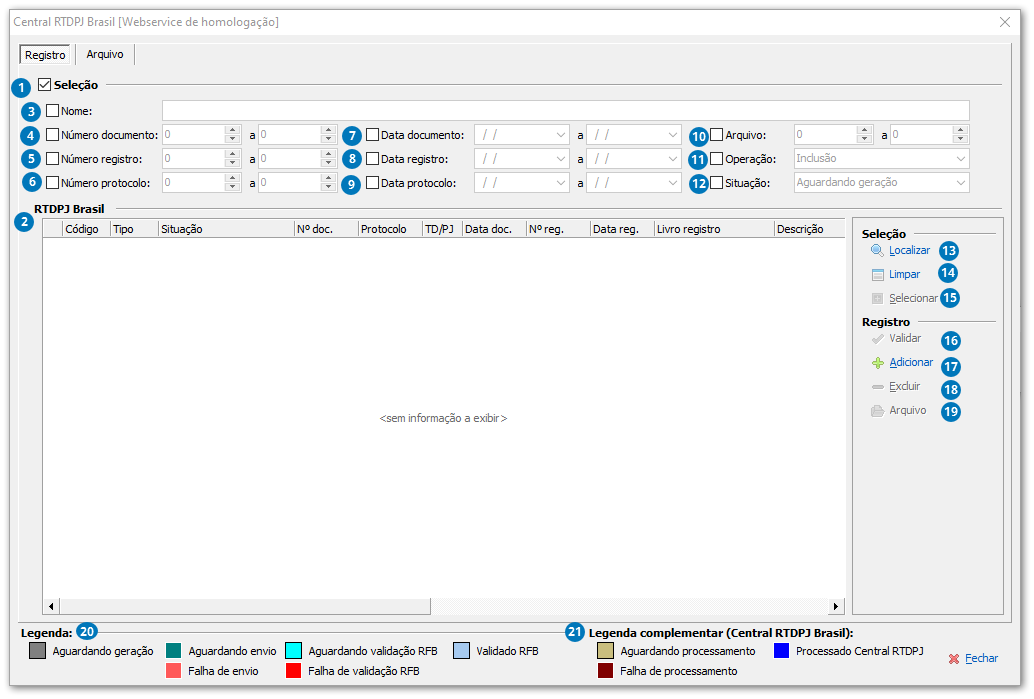Close the Central RTDPJ Brasil window
The image size is (1034, 699).
(x=1005, y=22)
